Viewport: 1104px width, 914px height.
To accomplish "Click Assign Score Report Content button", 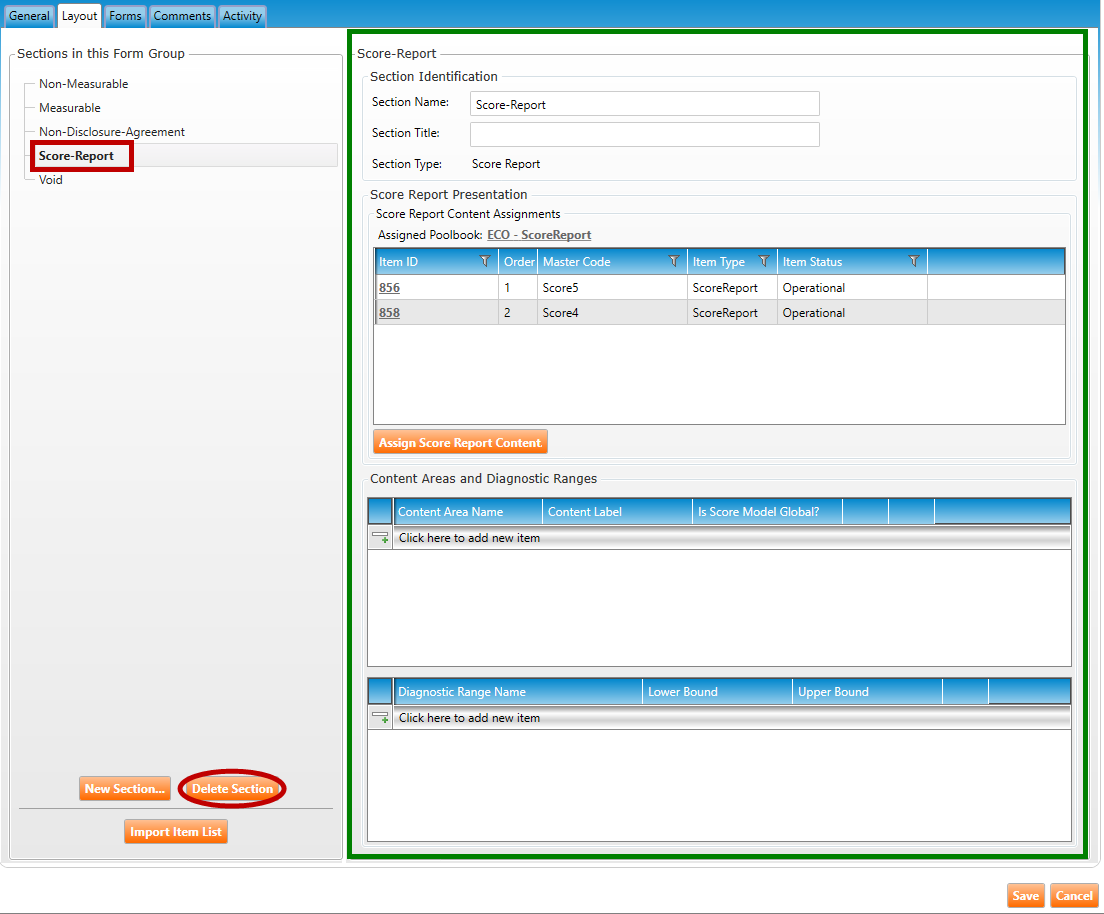I will coord(460,442).
